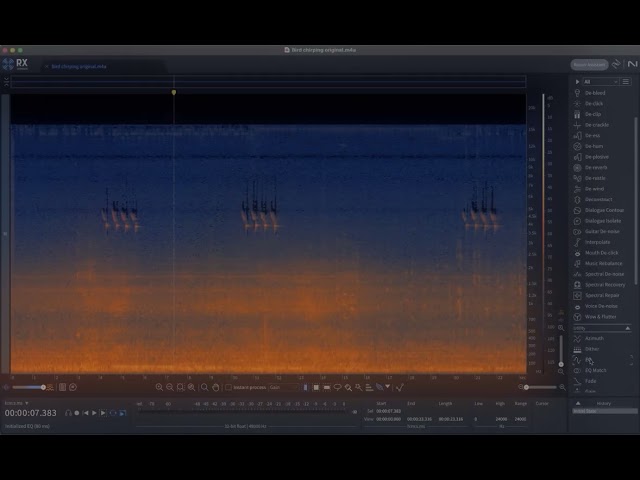Open the module list view menu
Image resolution: width=640 pixels, height=480 pixels.
tap(626, 82)
